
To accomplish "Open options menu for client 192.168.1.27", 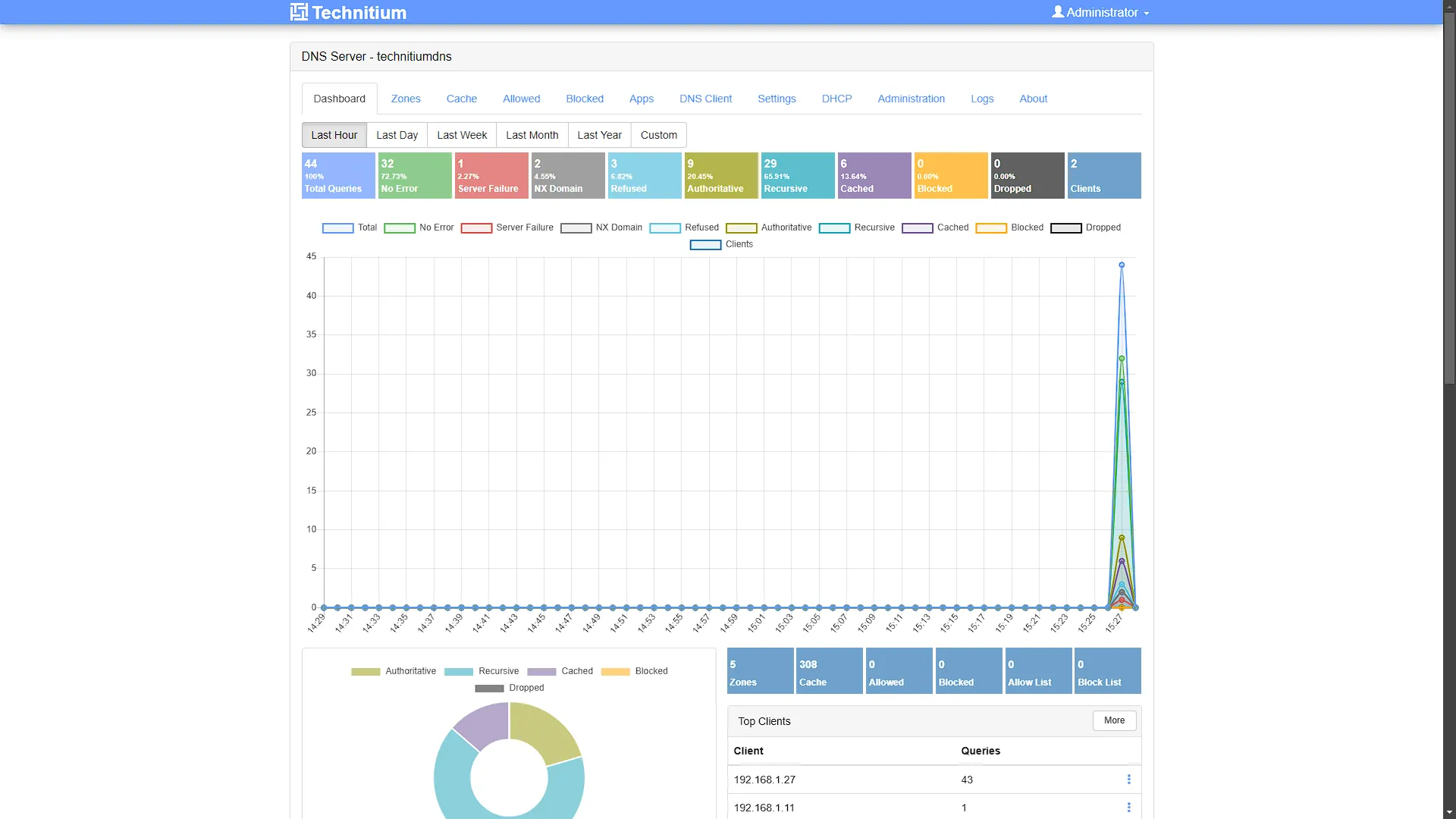I will tap(1128, 780).
